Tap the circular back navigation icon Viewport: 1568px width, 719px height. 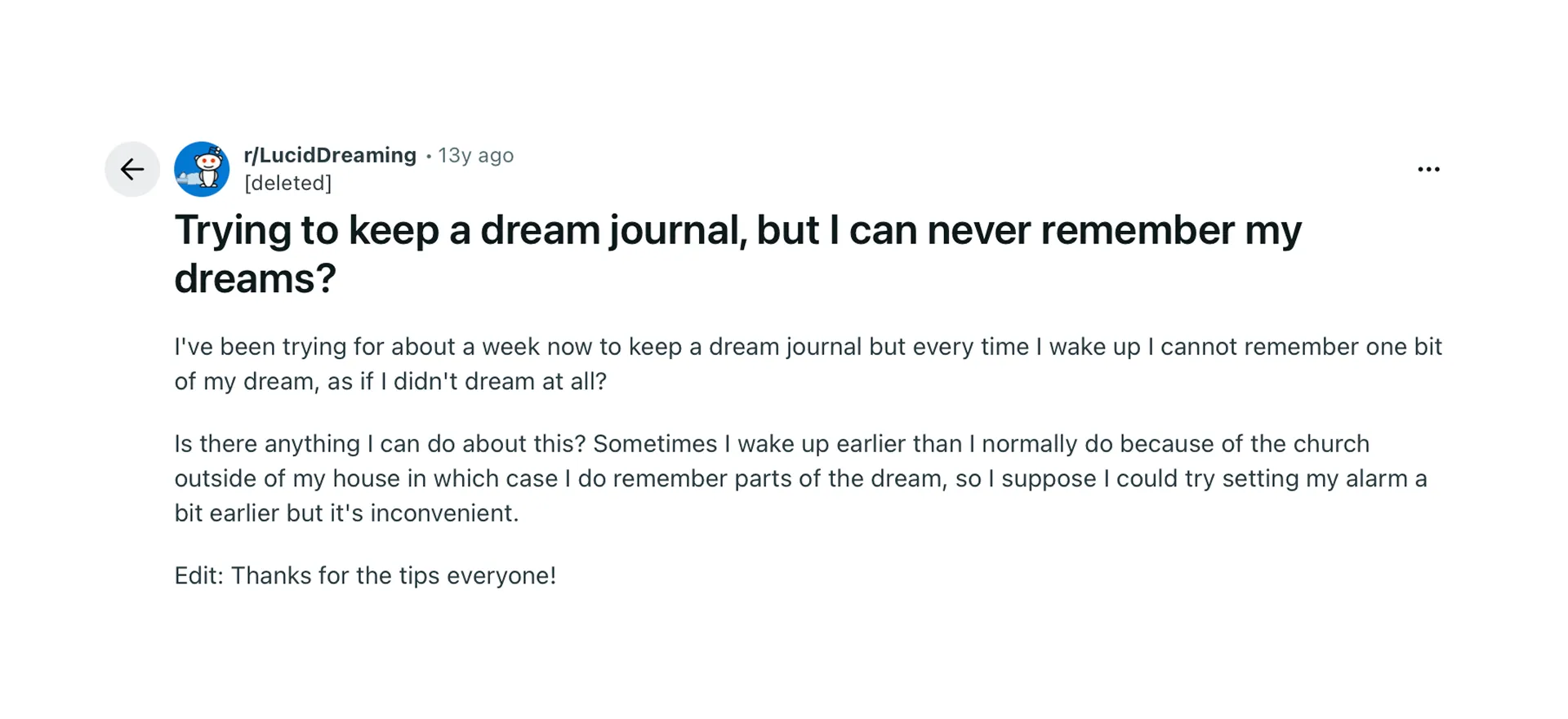(x=132, y=169)
